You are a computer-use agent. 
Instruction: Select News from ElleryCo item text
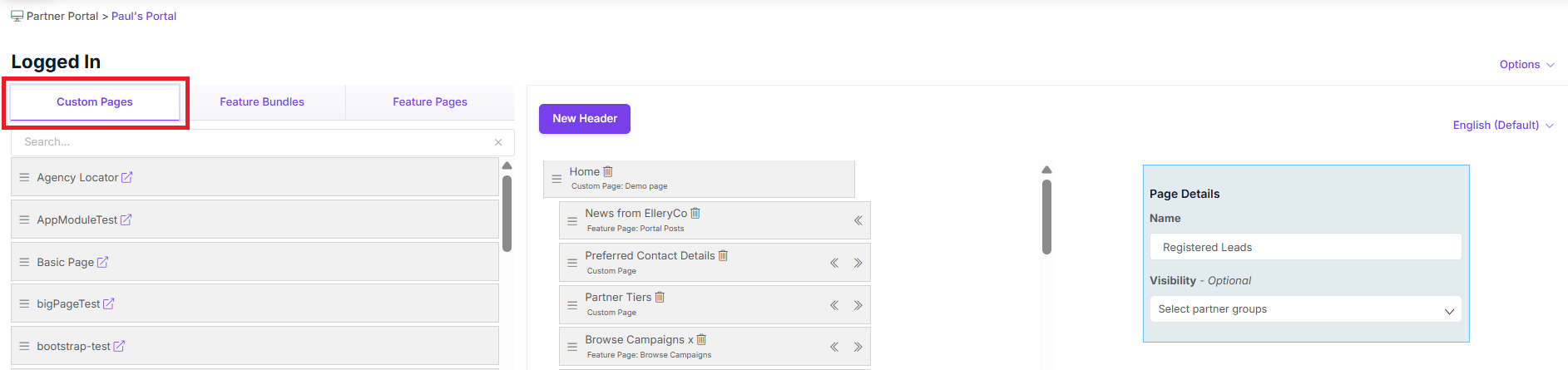pyautogui.click(x=636, y=213)
